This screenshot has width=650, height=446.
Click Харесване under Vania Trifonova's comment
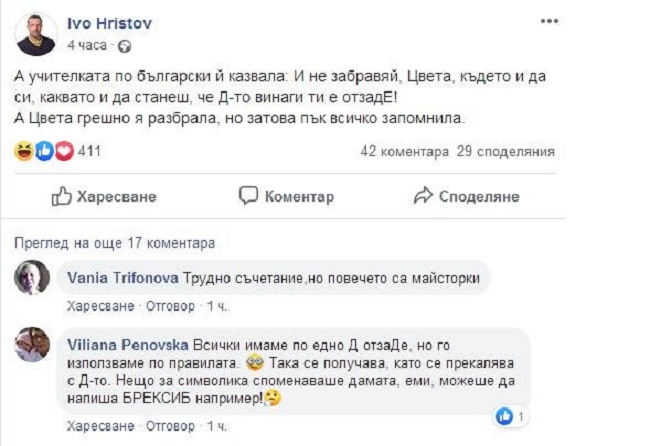pyautogui.click(x=101, y=306)
